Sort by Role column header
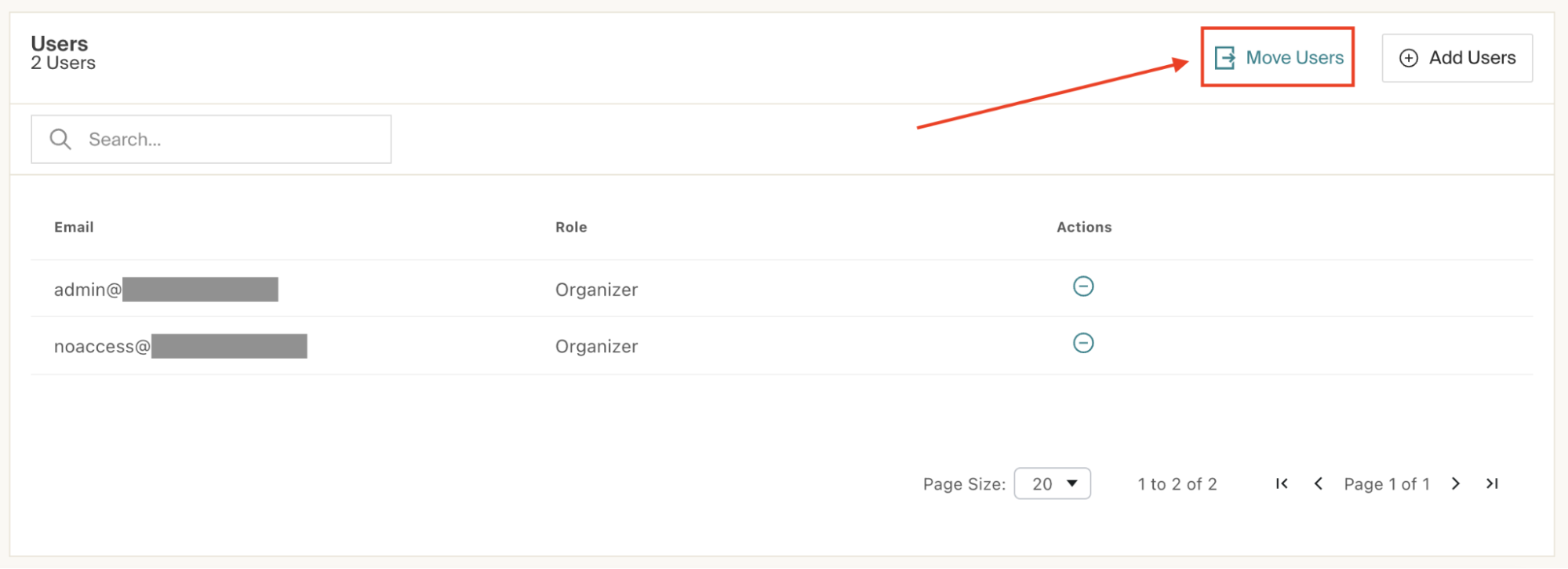 (x=571, y=228)
